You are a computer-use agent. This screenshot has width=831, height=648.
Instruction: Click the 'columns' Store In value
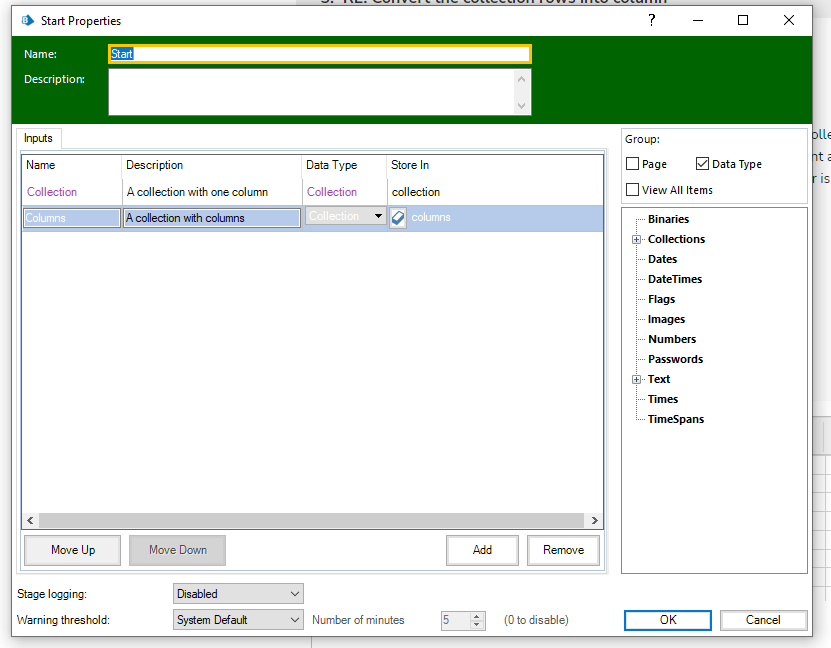[431, 217]
